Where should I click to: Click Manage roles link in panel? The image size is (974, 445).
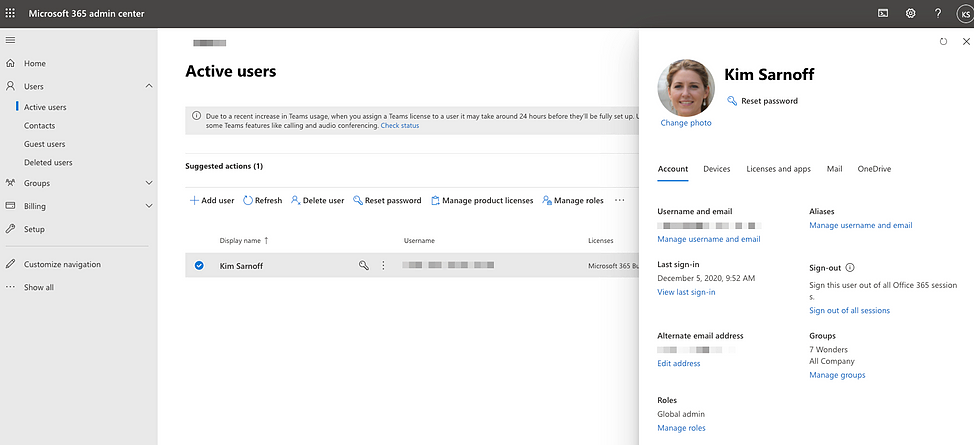point(681,428)
